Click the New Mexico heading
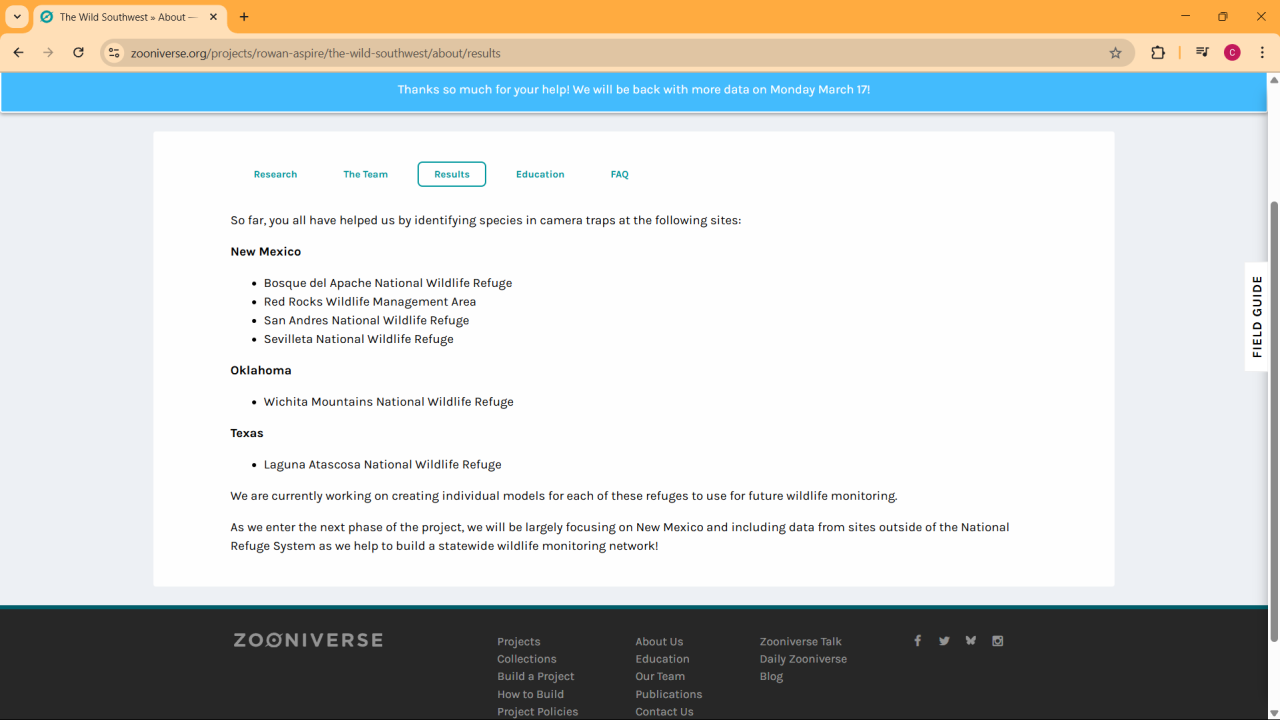The height and width of the screenshot is (720, 1280). pyautogui.click(x=266, y=252)
